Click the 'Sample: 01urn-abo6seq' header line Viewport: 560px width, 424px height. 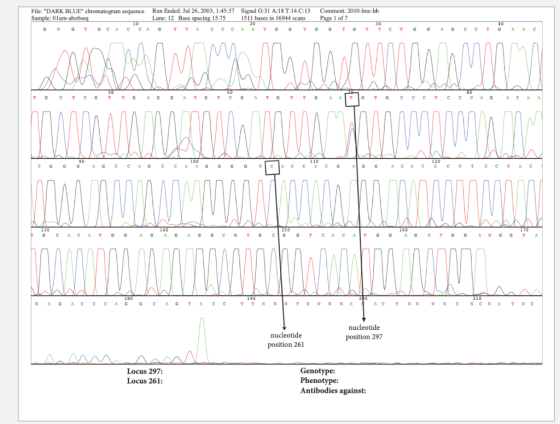(x=60, y=18)
